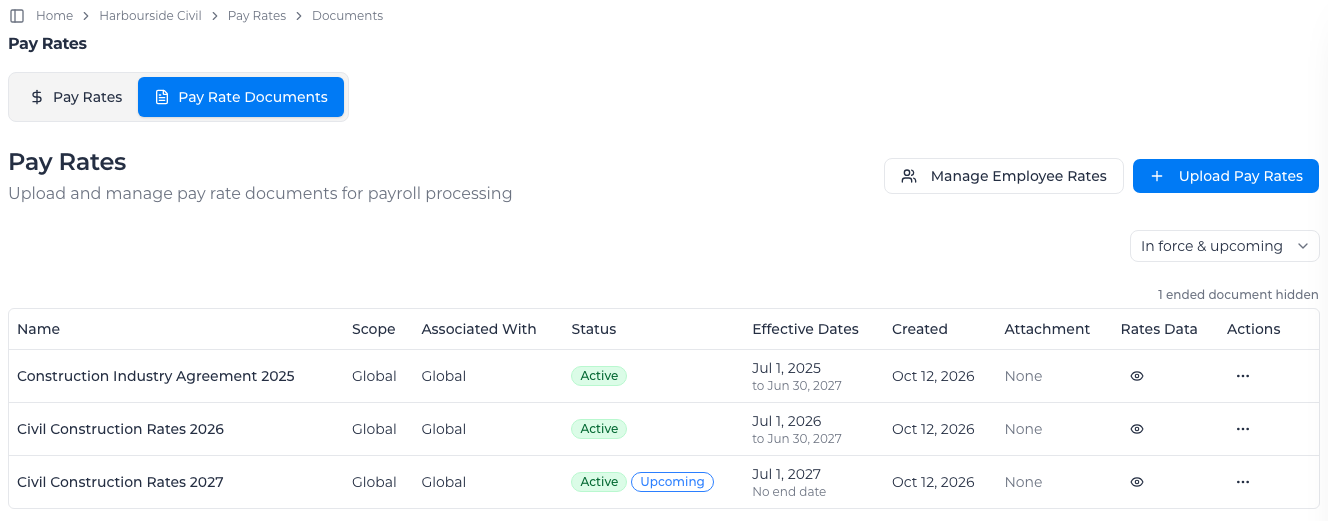Click the Actions column header
The width and height of the screenshot is (1328, 521).
point(1253,329)
